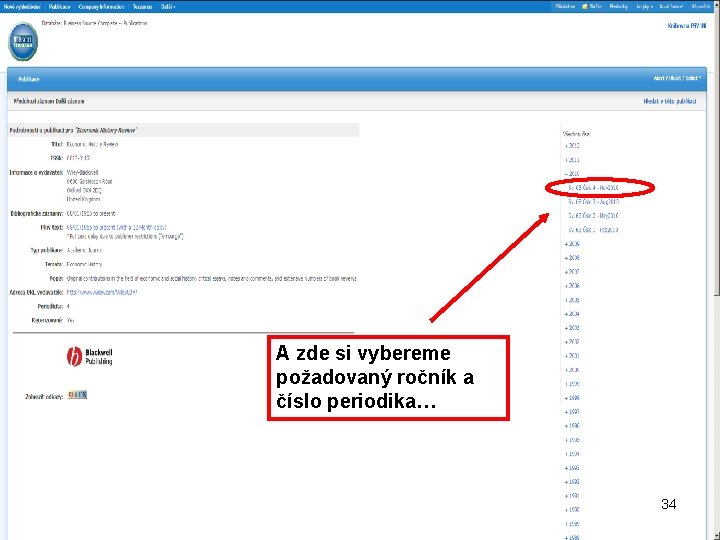The height and width of the screenshot is (540, 720).
Task: Open Sv. 63 Čís. 1 Feb 2010 issue
Action: pyautogui.click(x=593, y=230)
